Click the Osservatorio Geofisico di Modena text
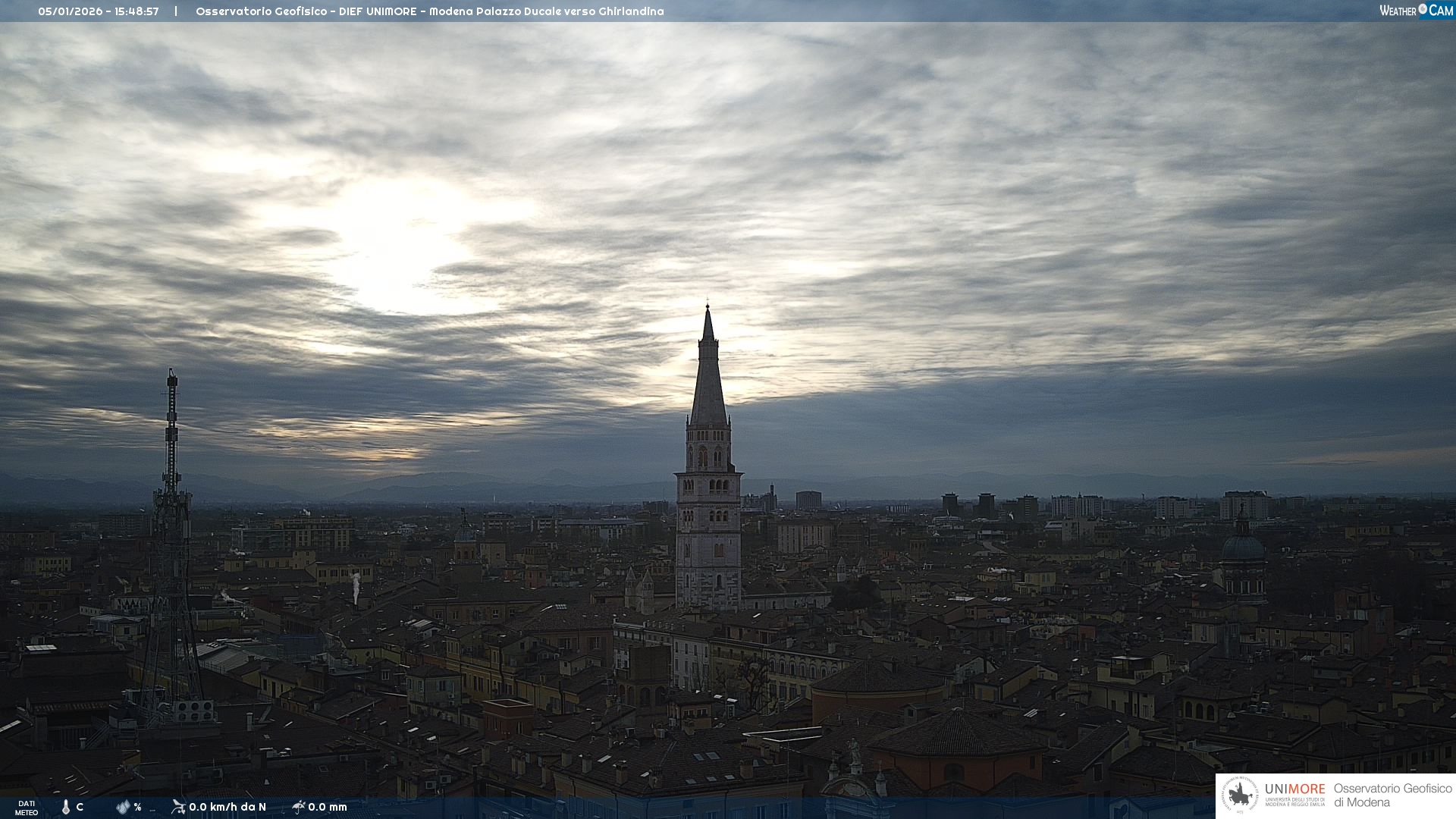Screen dimensions: 1456x819 pos(1392,795)
